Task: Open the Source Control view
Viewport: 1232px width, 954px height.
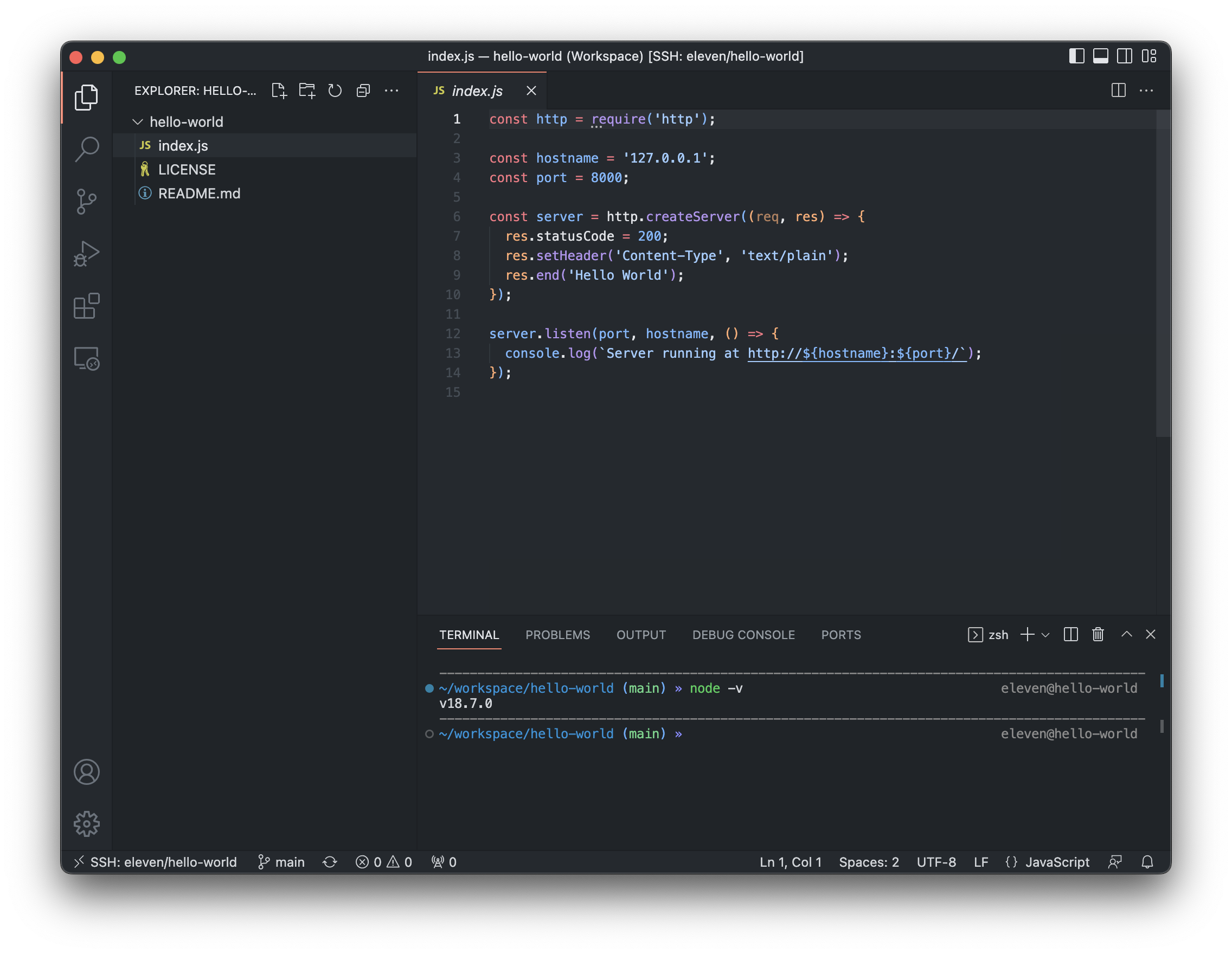Action: tap(86, 201)
